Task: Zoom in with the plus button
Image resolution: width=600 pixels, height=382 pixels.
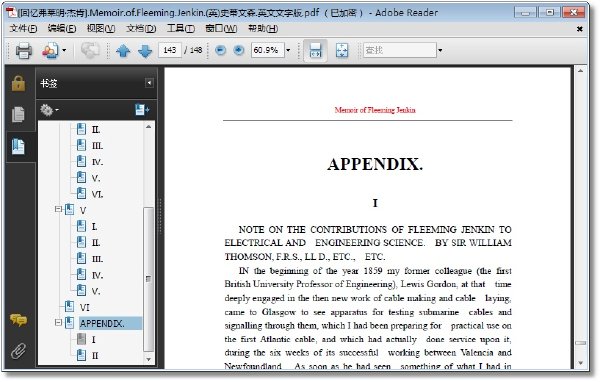Action: click(x=239, y=50)
